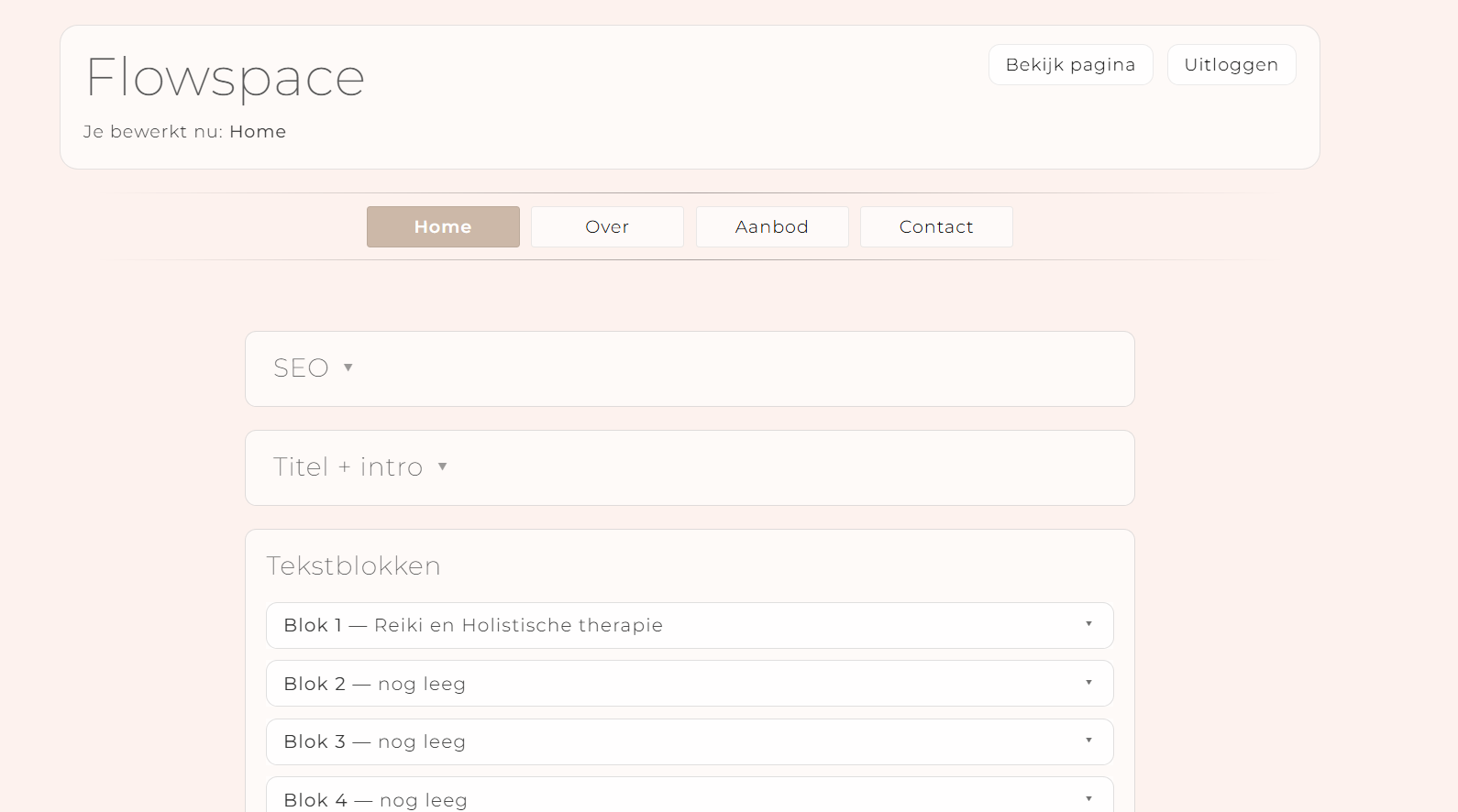1458x812 pixels.
Task: Expand Blok 1 Reiki en Holistische therapie
Action: pos(690,625)
